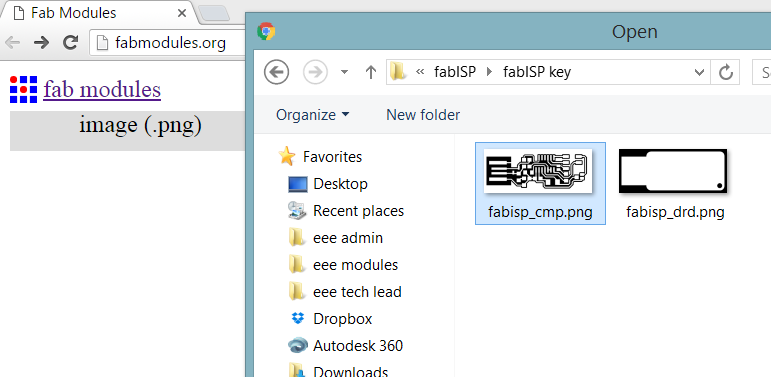
Task: Open Autodesk 360 in sidebar
Action: coord(358,346)
